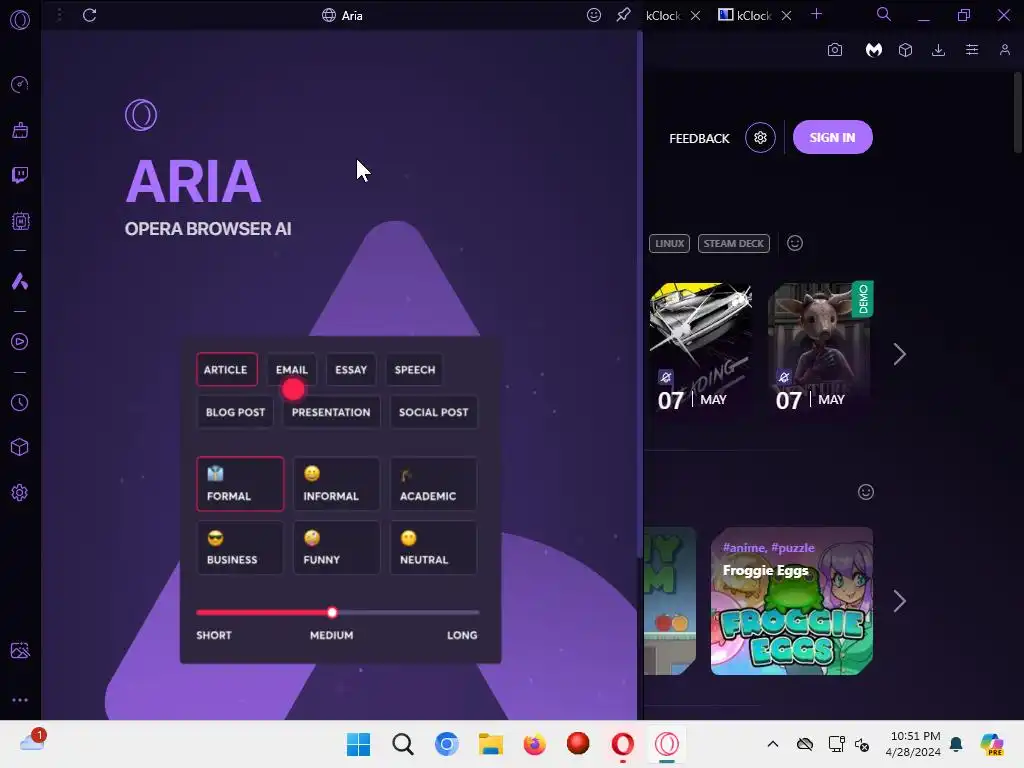Select ESSAY content type
The image size is (1024, 768).
[351, 370]
